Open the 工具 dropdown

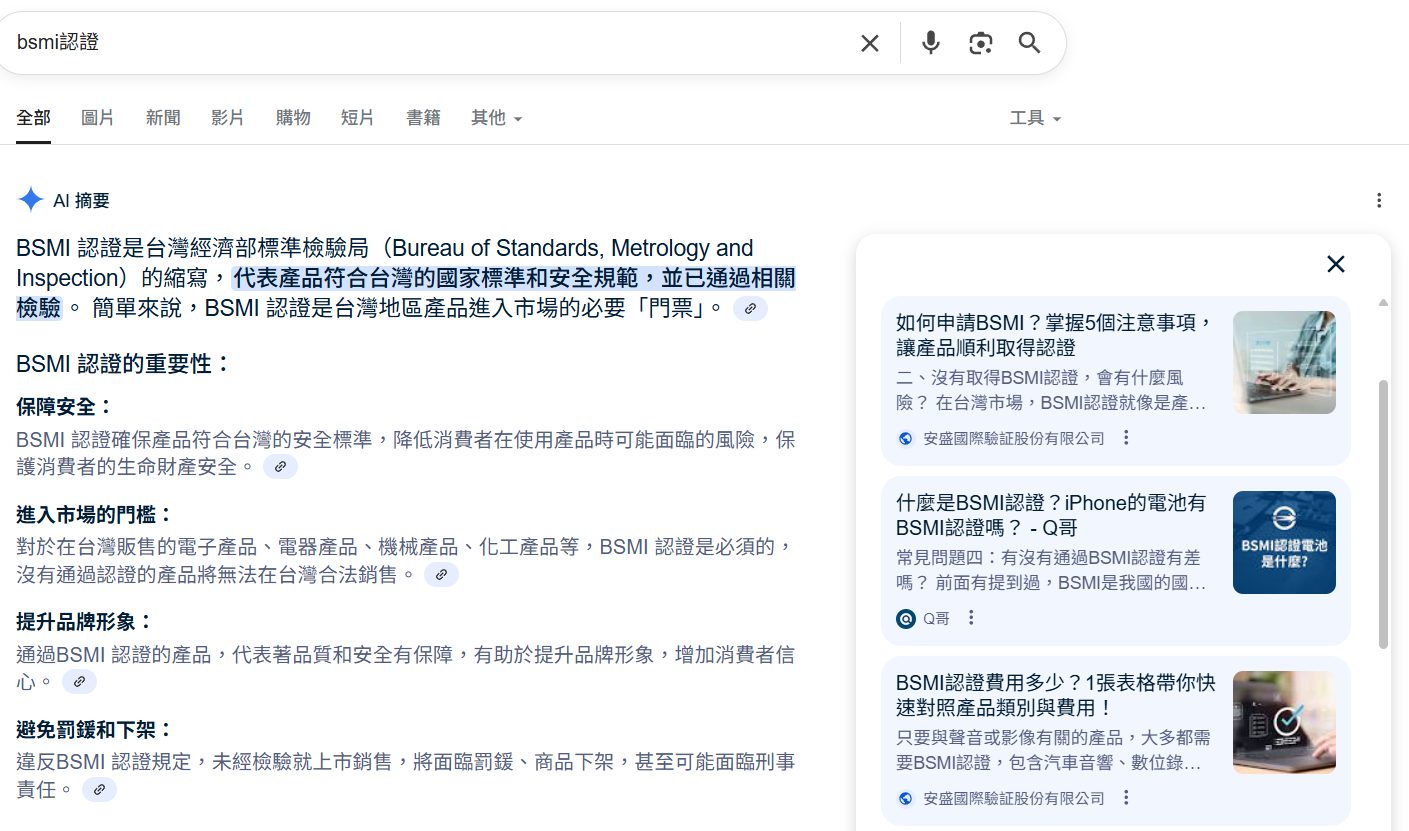[x=1035, y=118]
